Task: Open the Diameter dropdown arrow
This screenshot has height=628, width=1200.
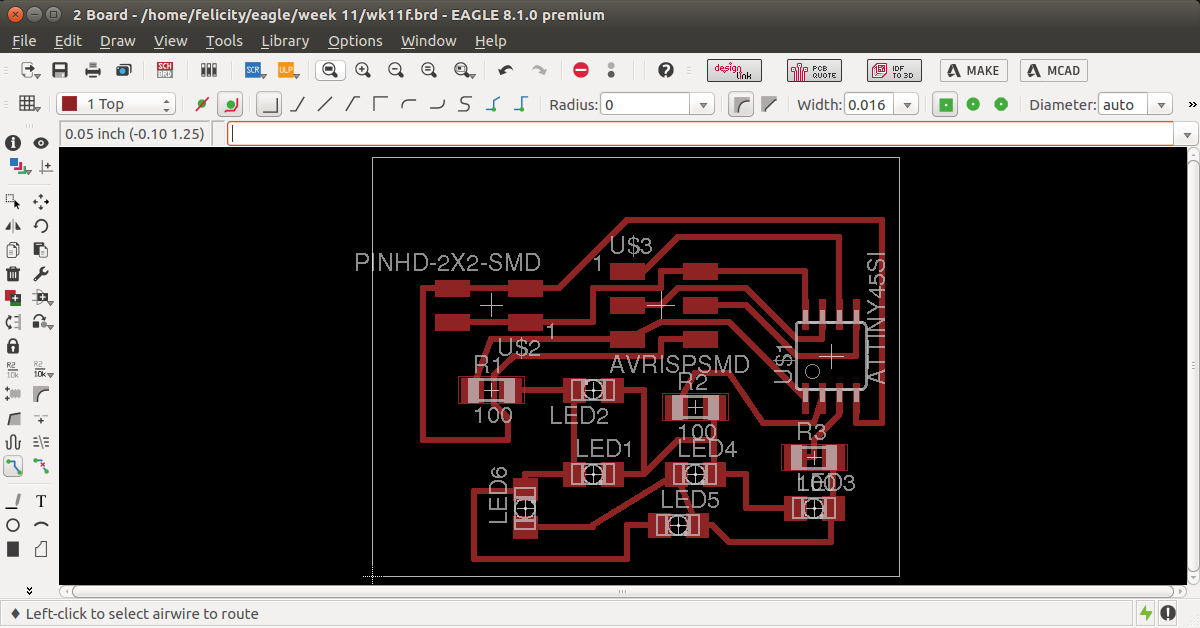Action: [x=1160, y=104]
